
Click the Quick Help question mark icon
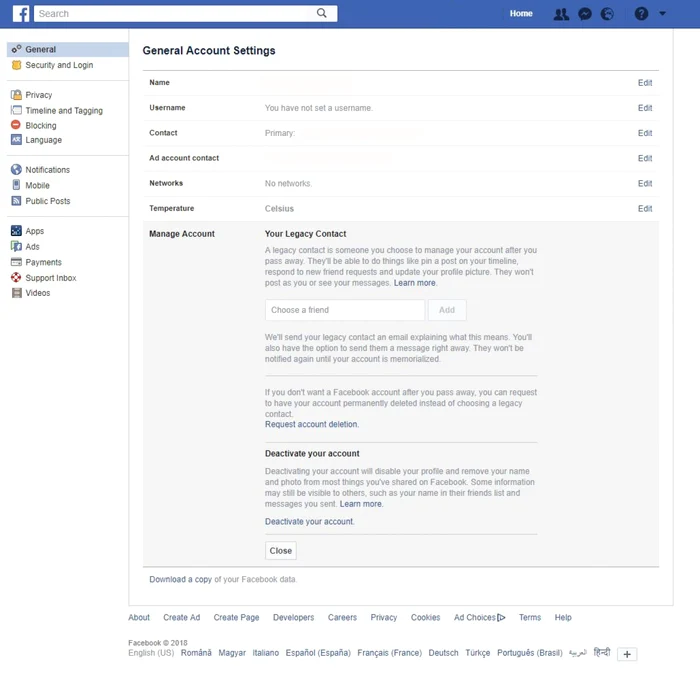[x=641, y=14]
